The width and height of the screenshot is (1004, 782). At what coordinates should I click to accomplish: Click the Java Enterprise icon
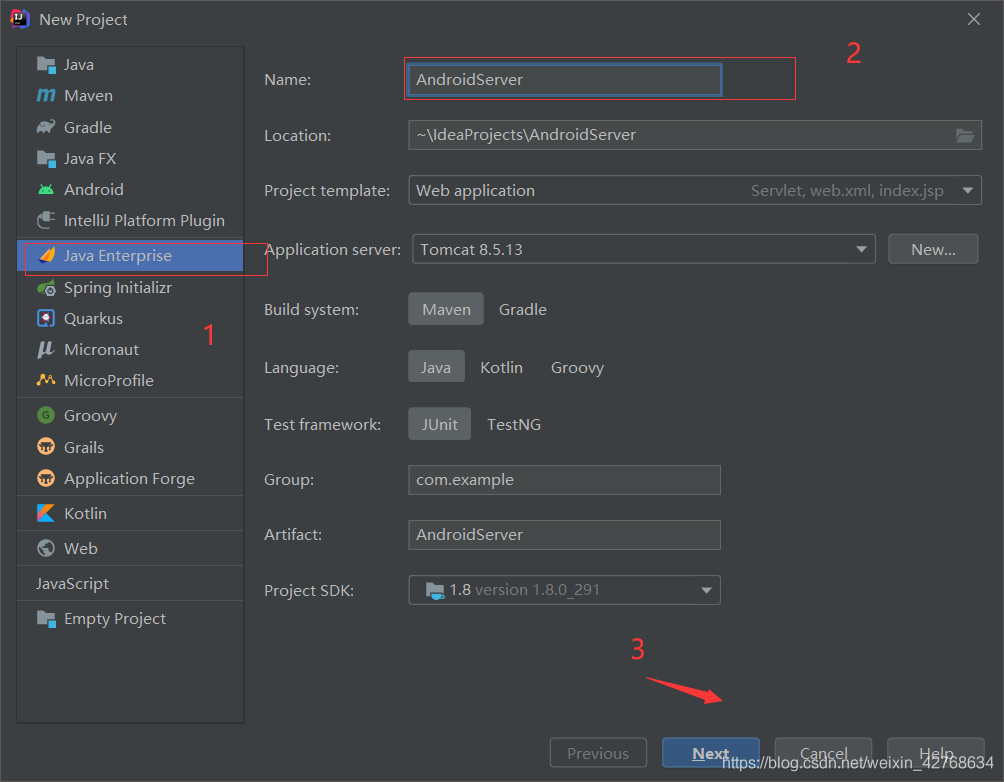click(x=47, y=256)
